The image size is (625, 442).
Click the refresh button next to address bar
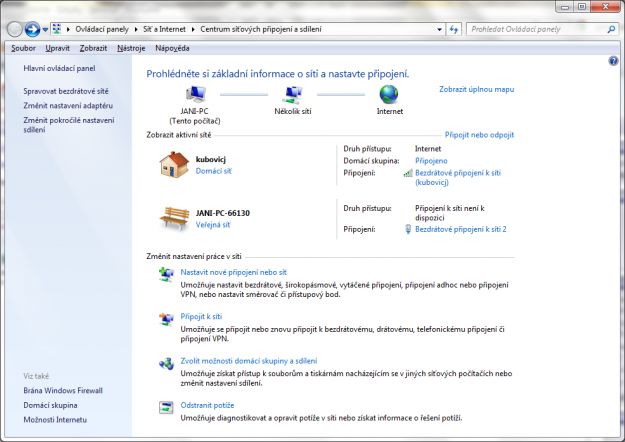pos(454,29)
